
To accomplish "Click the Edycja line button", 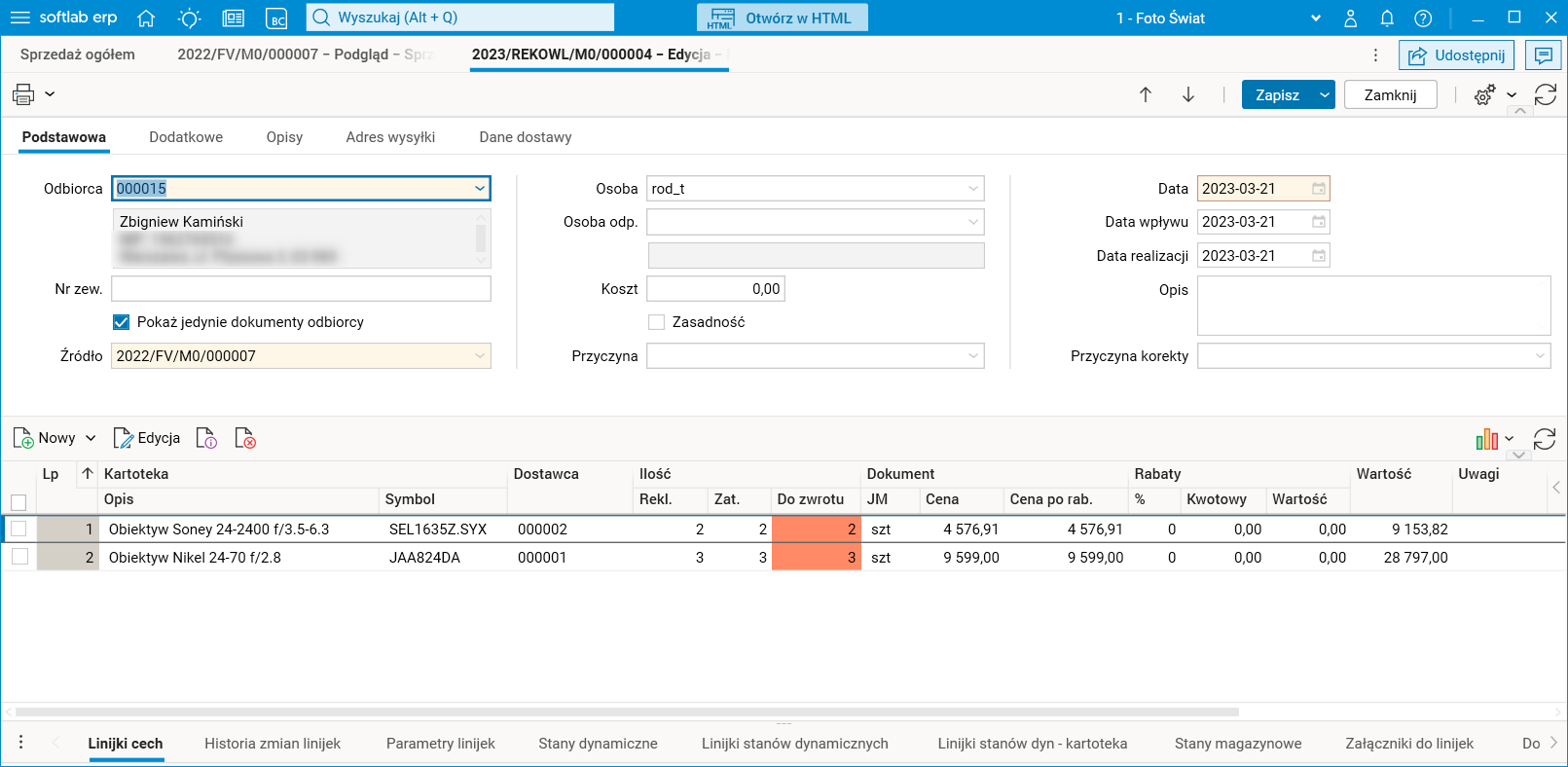I will coord(147,438).
